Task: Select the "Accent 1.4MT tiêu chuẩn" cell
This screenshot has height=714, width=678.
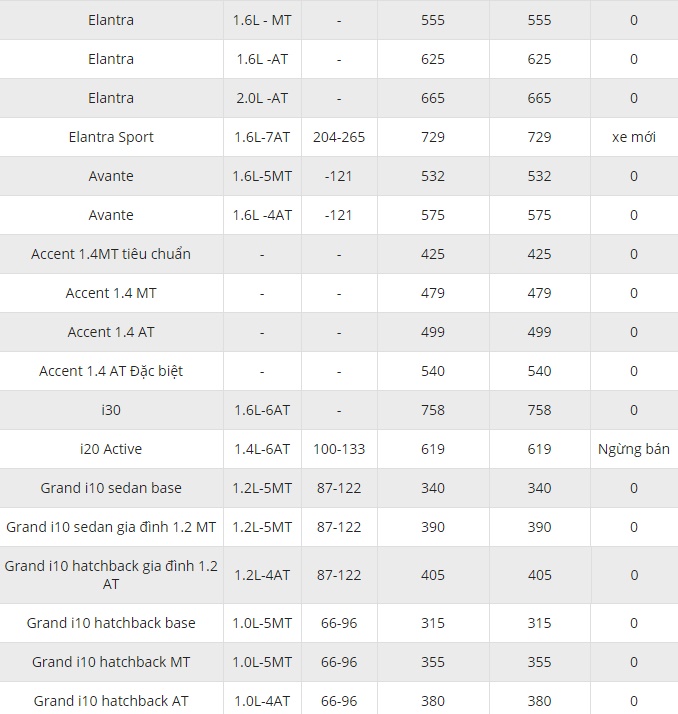Action: (111, 254)
